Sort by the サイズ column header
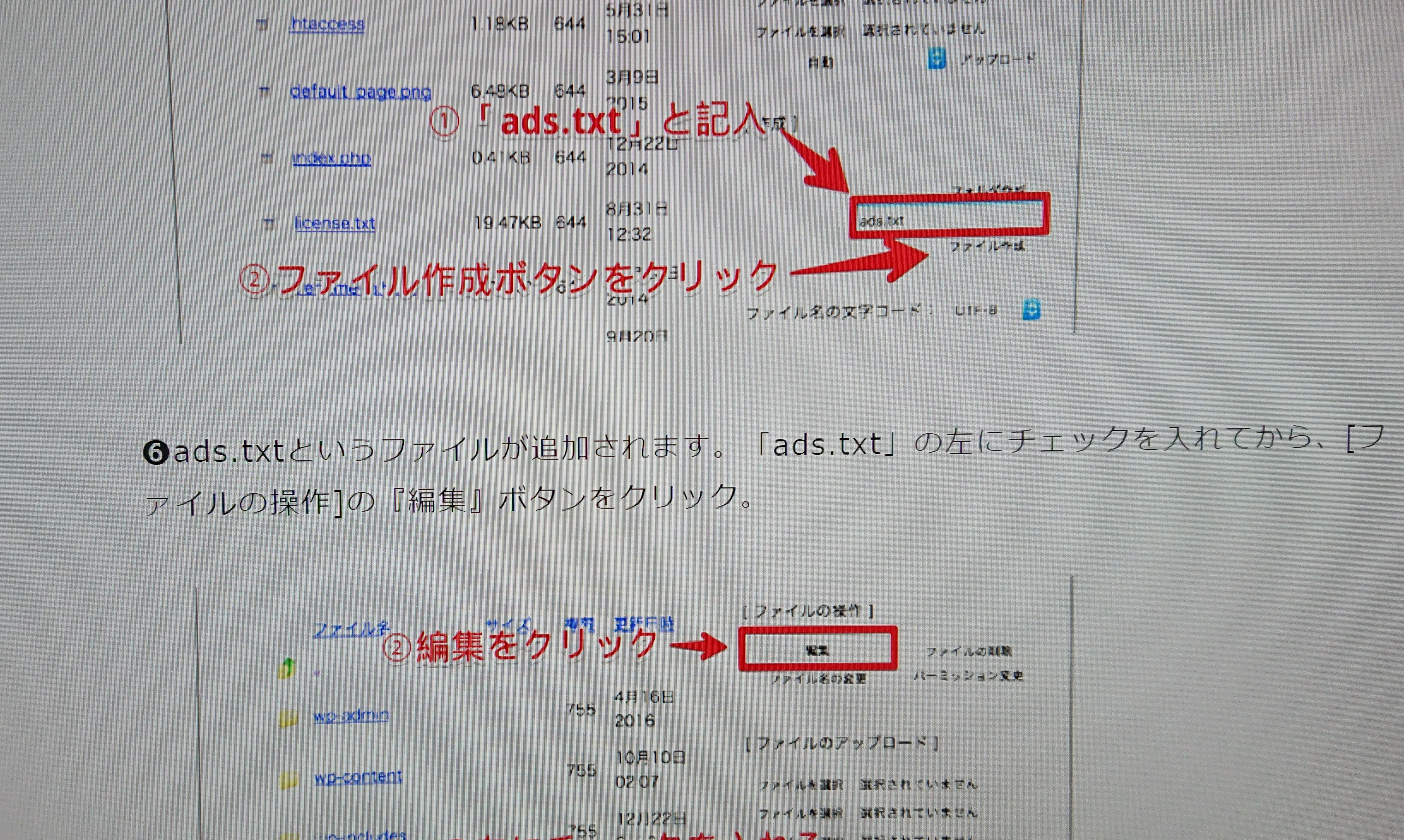The image size is (1404, 840). 508,625
